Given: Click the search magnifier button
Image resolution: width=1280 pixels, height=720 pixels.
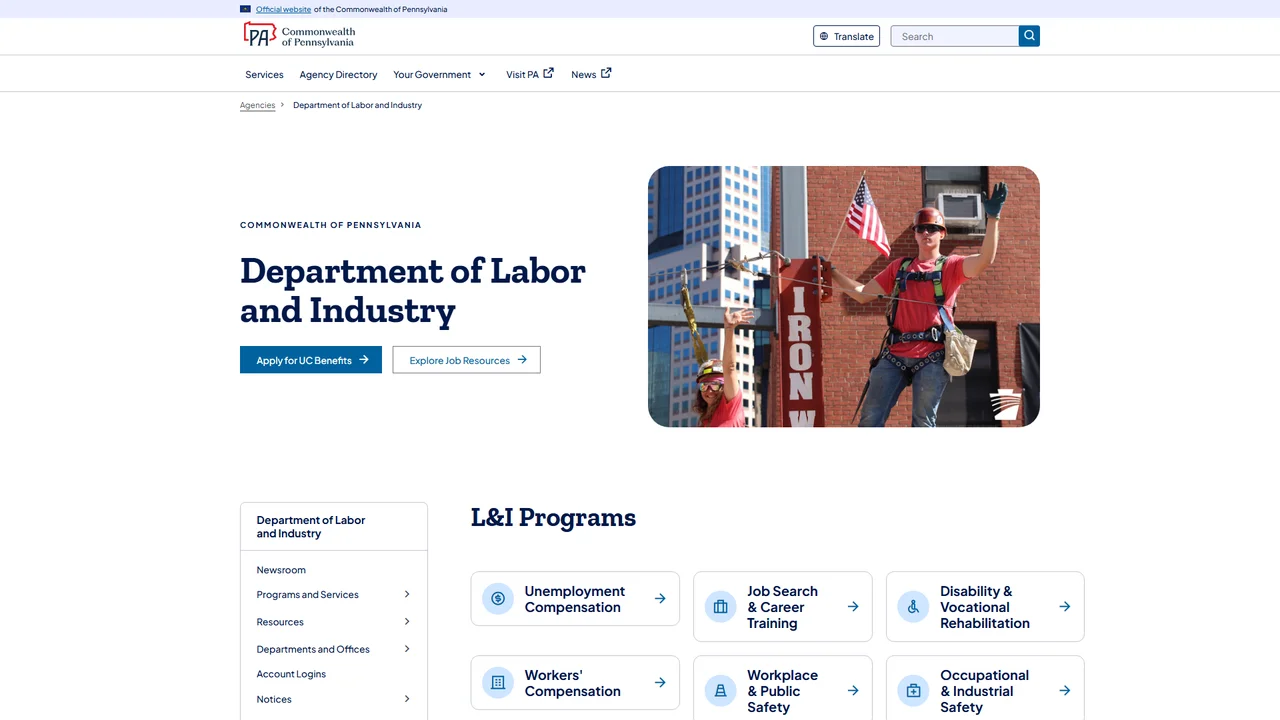Looking at the screenshot, I should tap(1029, 36).
